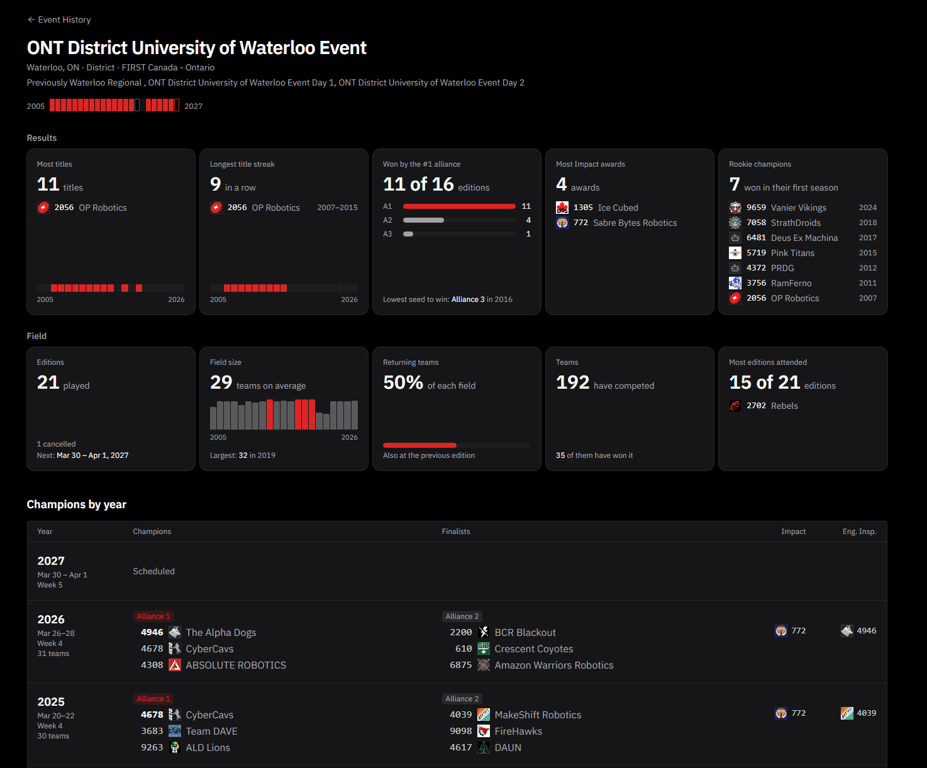Screen dimensions: 927x768
Task: Click the ABSOLUTE ROBOTICS red logo
Action: [x=174, y=665]
